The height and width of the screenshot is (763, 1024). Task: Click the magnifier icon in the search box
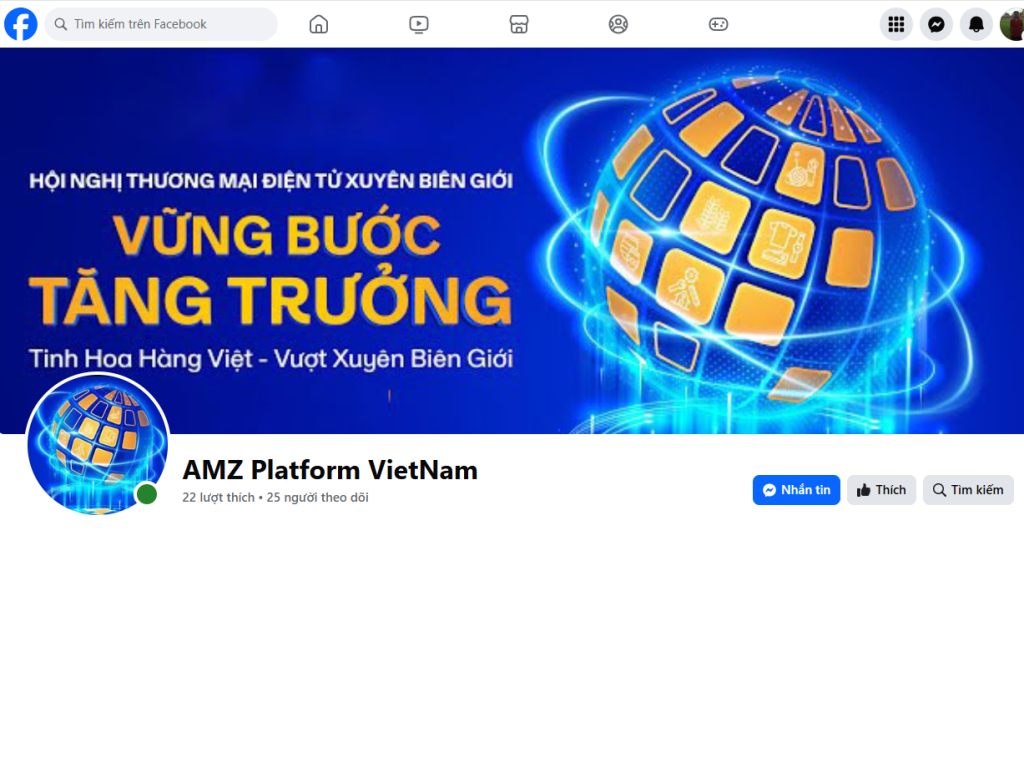61,24
